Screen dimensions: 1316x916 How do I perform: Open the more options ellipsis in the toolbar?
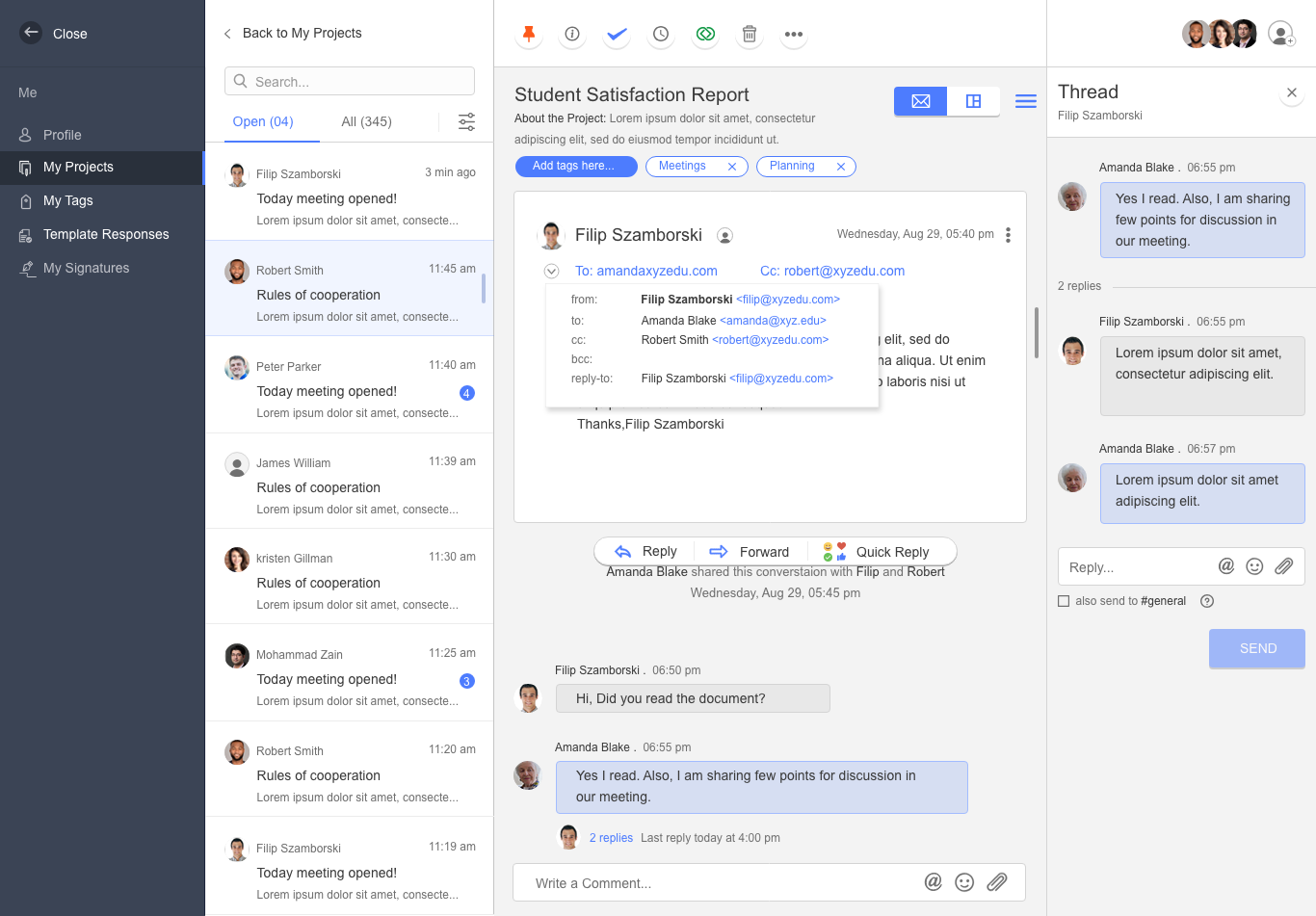(x=794, y=35)
